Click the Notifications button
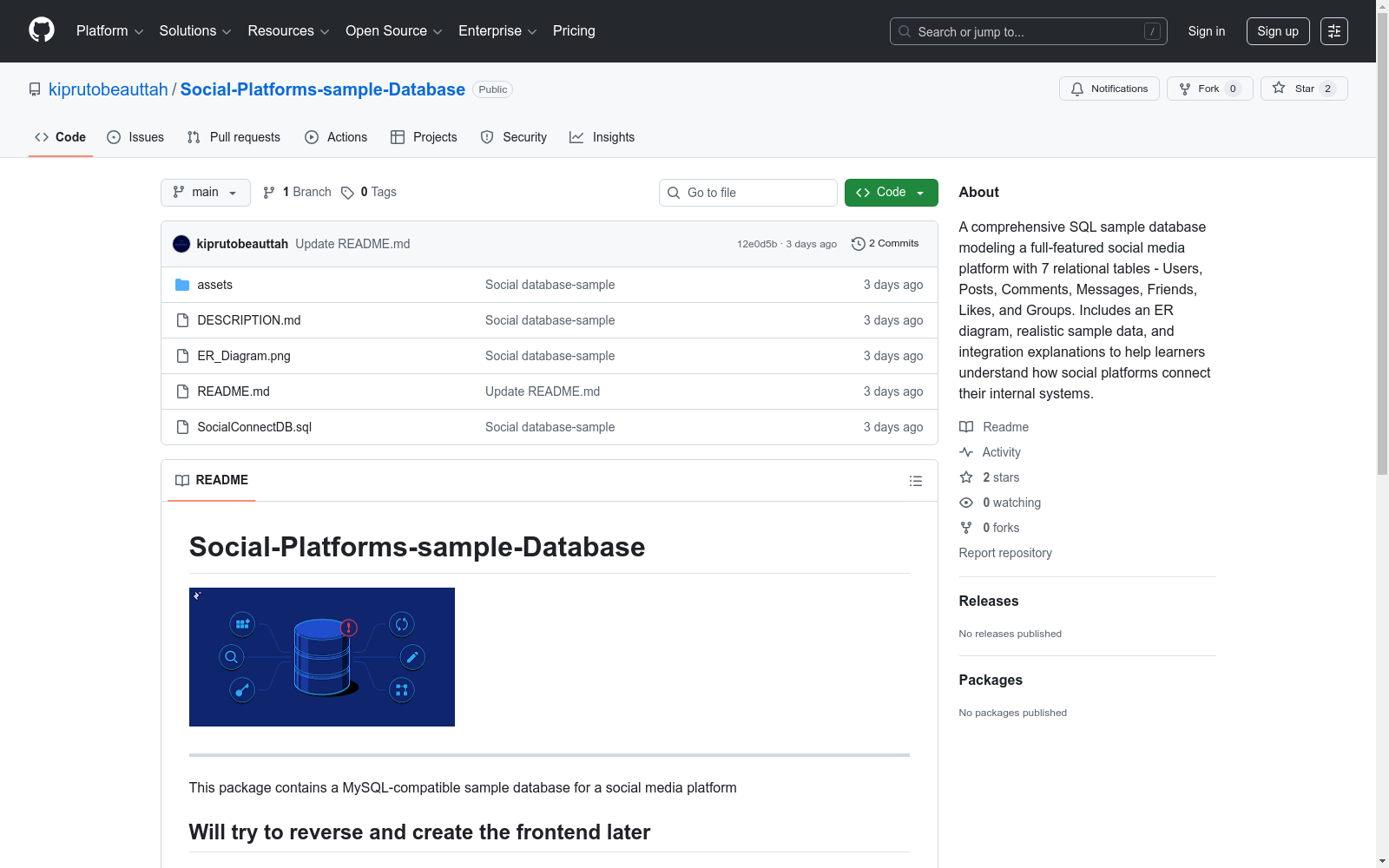This screenshot has height=868, width=1389. click(x=1109, y=89)
